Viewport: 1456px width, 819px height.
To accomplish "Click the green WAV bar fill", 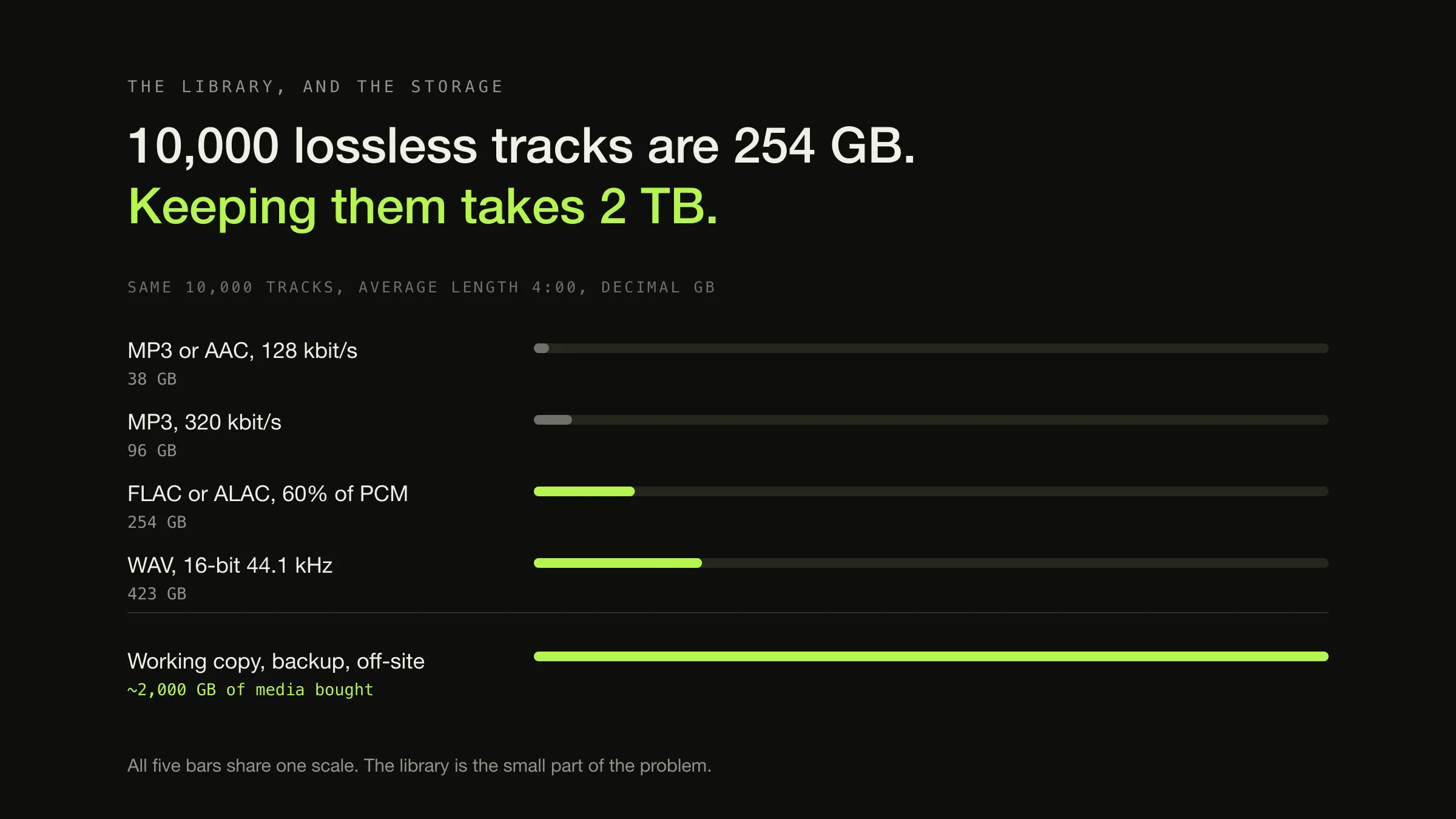I will coord(618,563).
